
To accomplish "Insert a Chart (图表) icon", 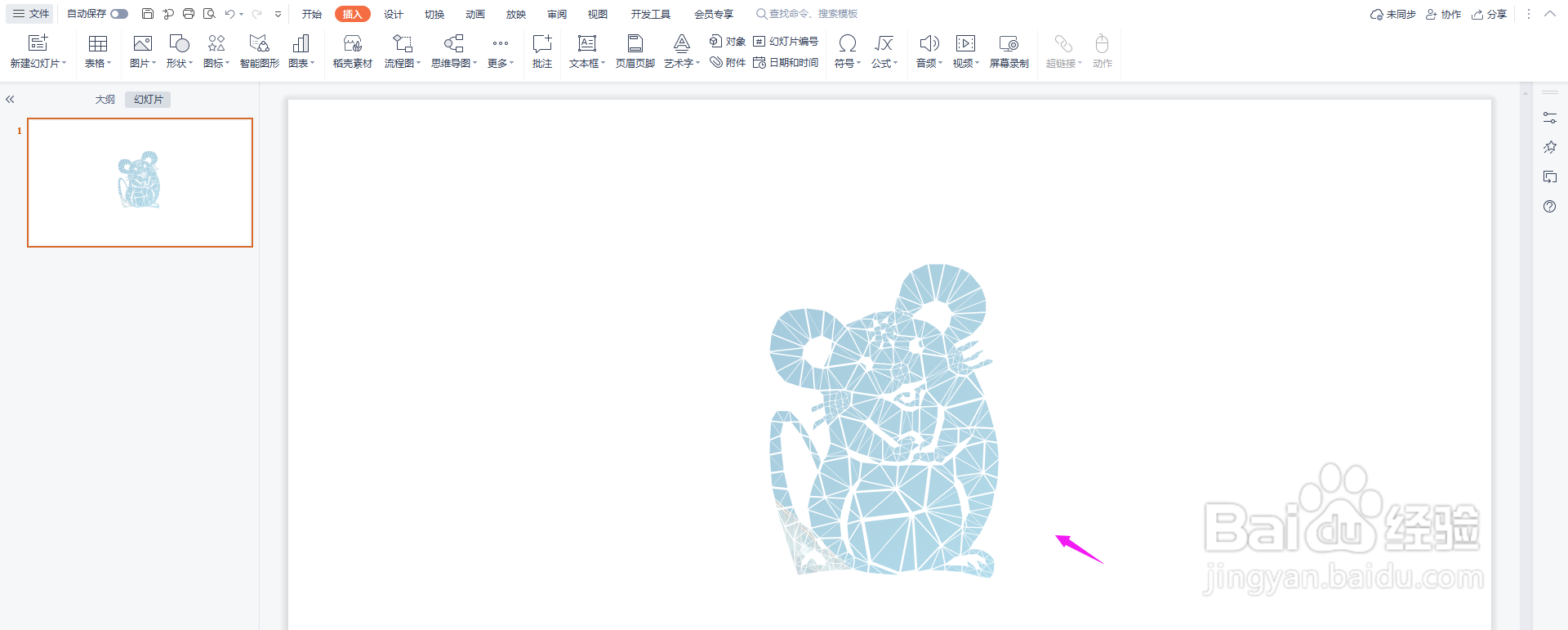I will pyautogui.click(x=301, y=43).
